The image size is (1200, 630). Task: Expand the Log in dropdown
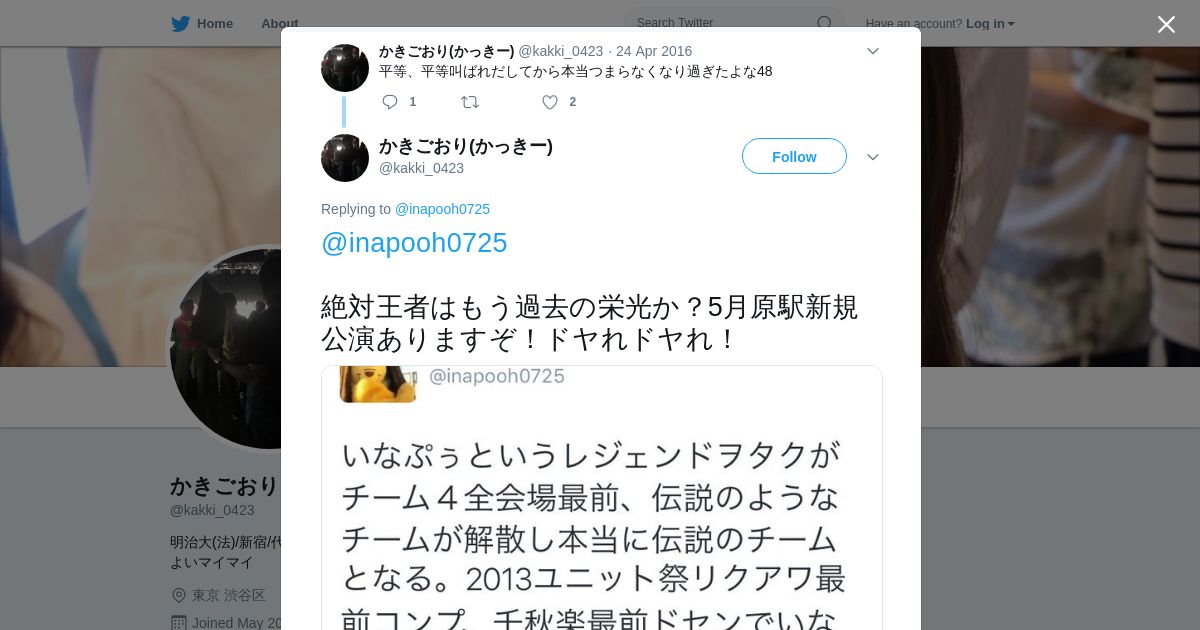pos(990,24)
